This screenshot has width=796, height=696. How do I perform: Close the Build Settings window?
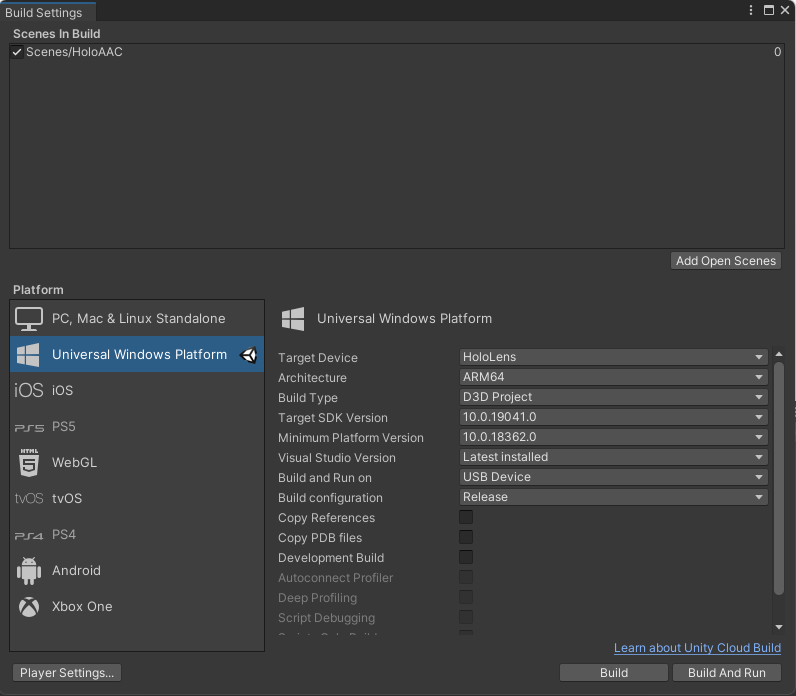(x=785, y=10)
